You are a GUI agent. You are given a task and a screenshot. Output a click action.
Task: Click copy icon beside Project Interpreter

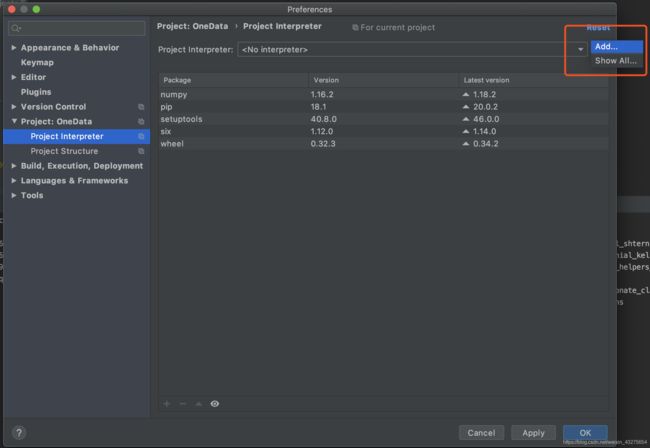[x=141, y=136]
